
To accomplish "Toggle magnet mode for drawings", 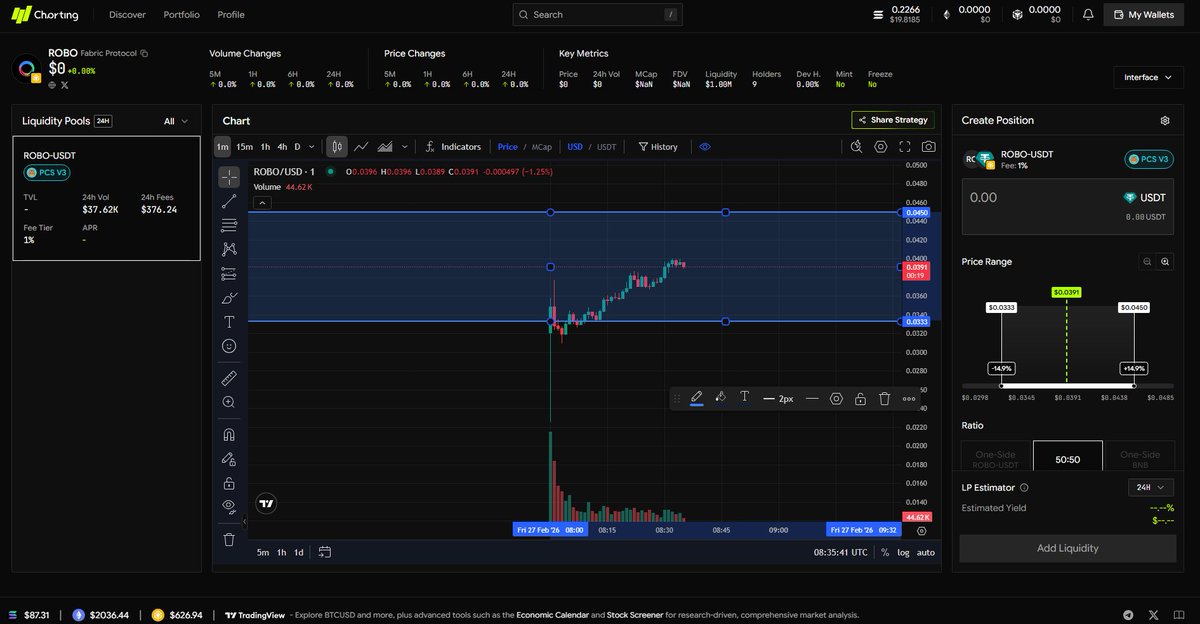I will tap(229, 435).
